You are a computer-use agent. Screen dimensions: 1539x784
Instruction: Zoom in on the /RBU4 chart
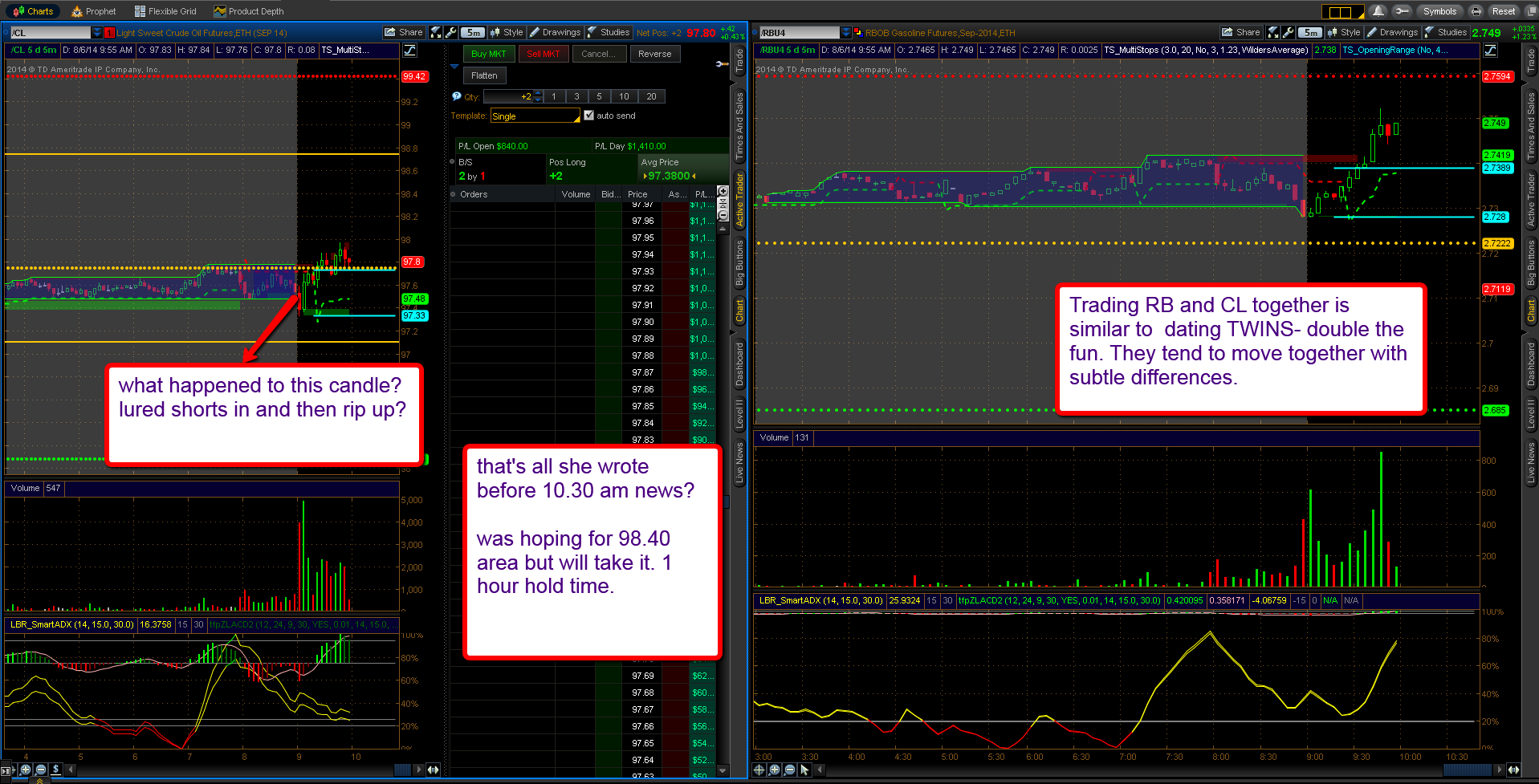pyautogui.click(x=774, y=770)
